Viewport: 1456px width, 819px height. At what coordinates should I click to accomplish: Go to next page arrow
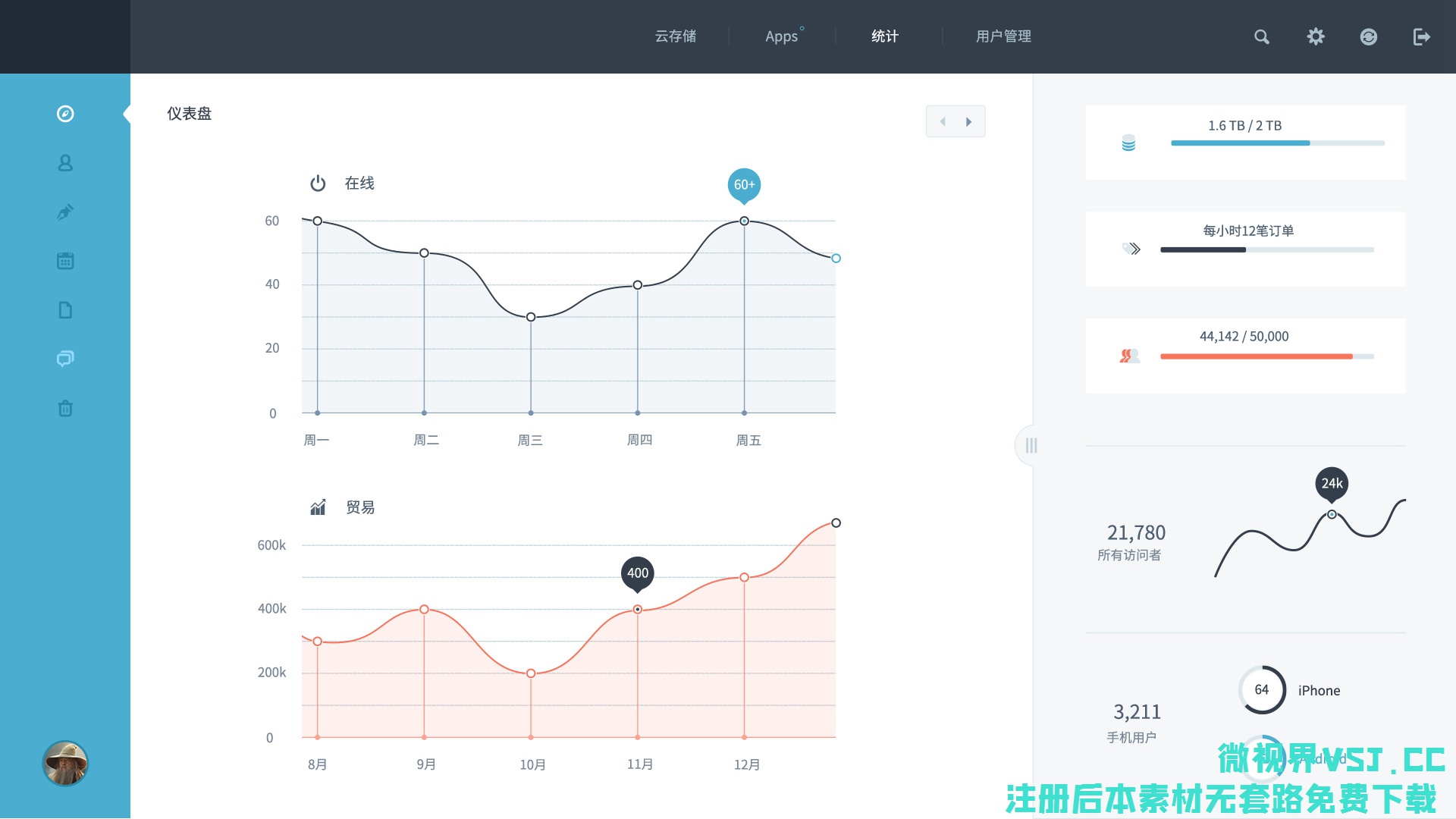968,121
